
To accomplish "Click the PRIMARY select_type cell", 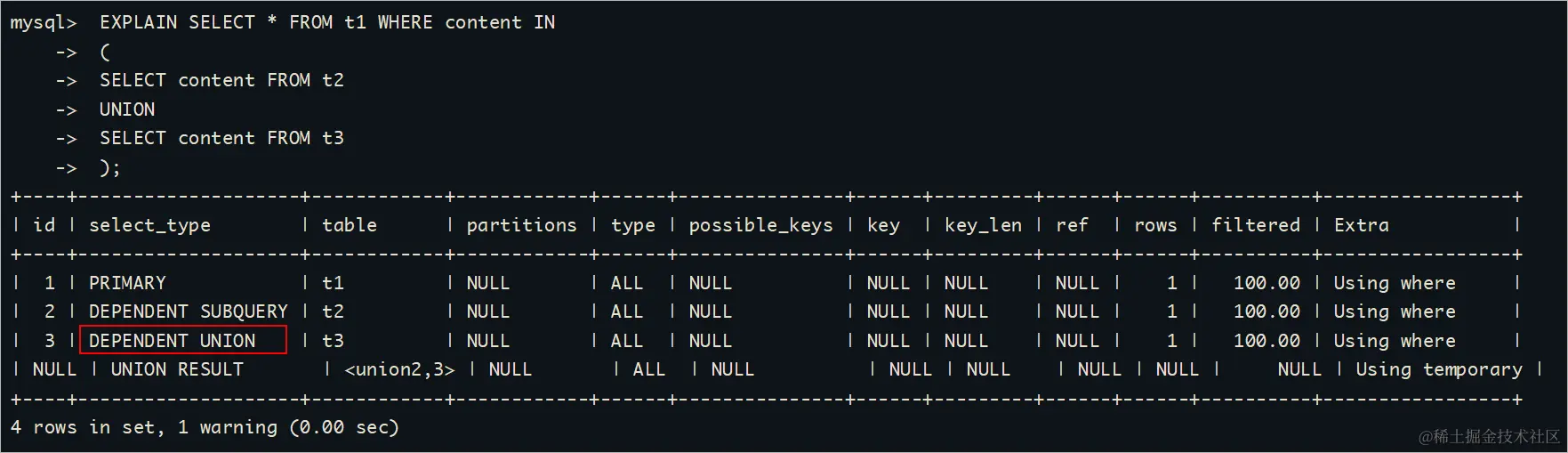I will tap(127, 283).
